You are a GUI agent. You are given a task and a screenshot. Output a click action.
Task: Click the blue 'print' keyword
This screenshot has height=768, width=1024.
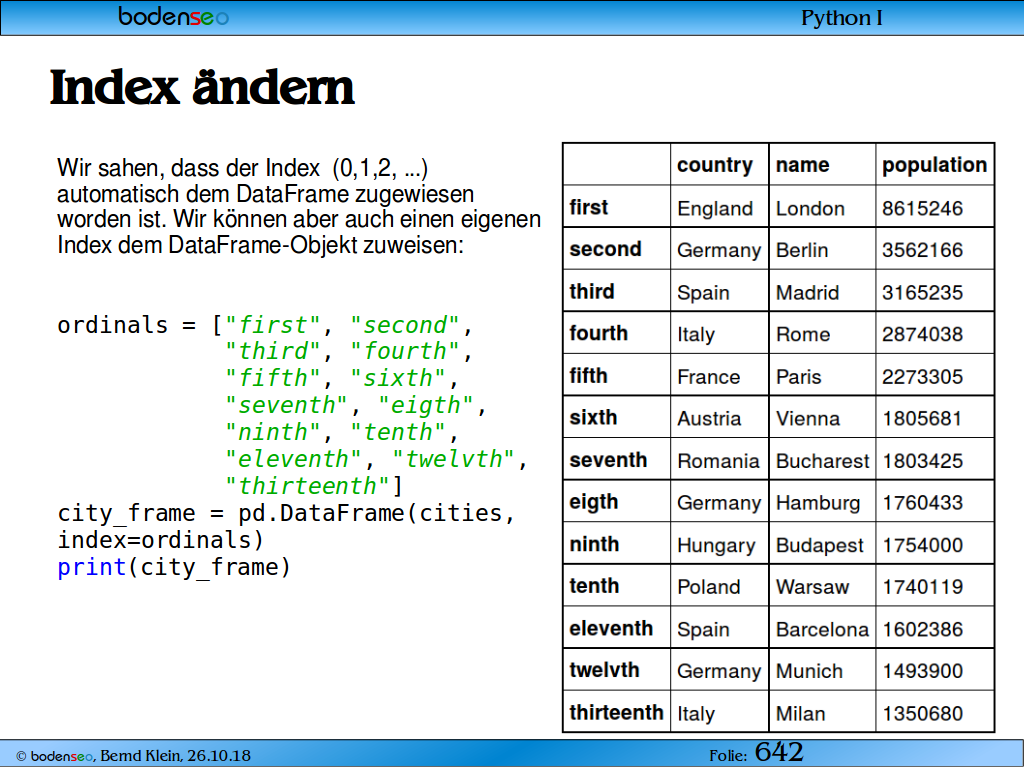pyautogui.click(x=91, y=568)
